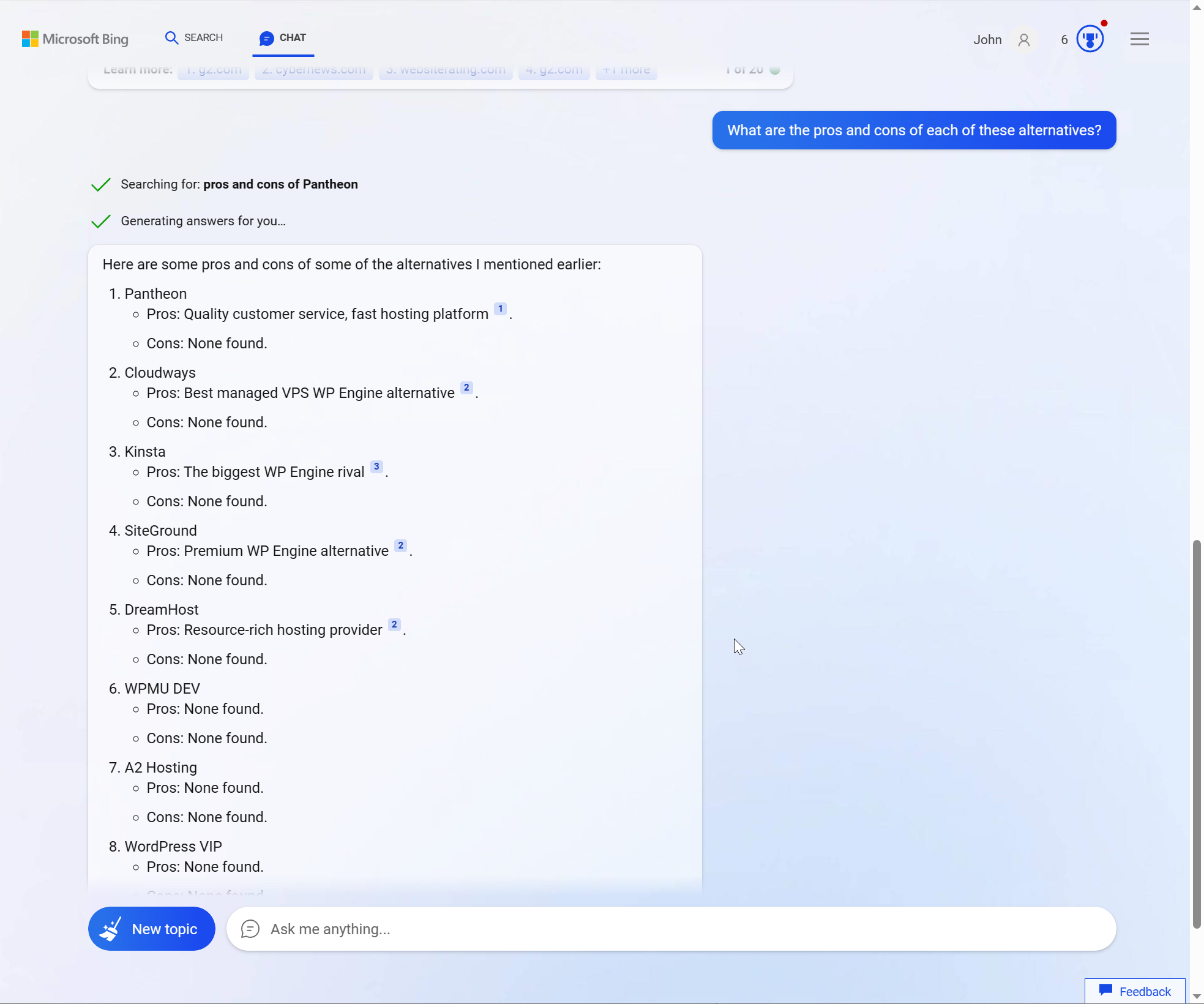Click the New Topic broom icon
This screenshot has height=1004, width=1204.
point(111,928)
